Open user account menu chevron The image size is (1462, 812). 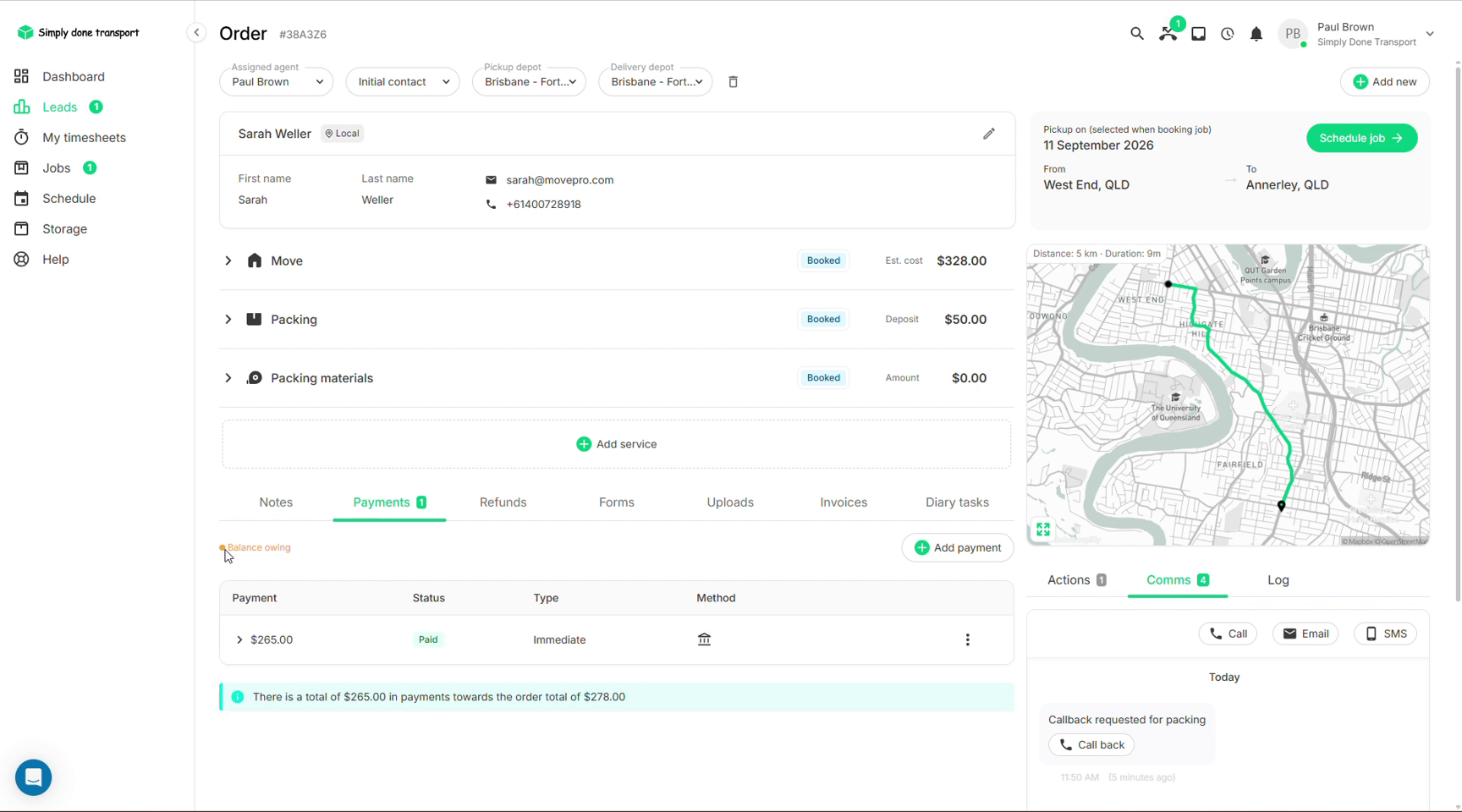pos(1430,34)
